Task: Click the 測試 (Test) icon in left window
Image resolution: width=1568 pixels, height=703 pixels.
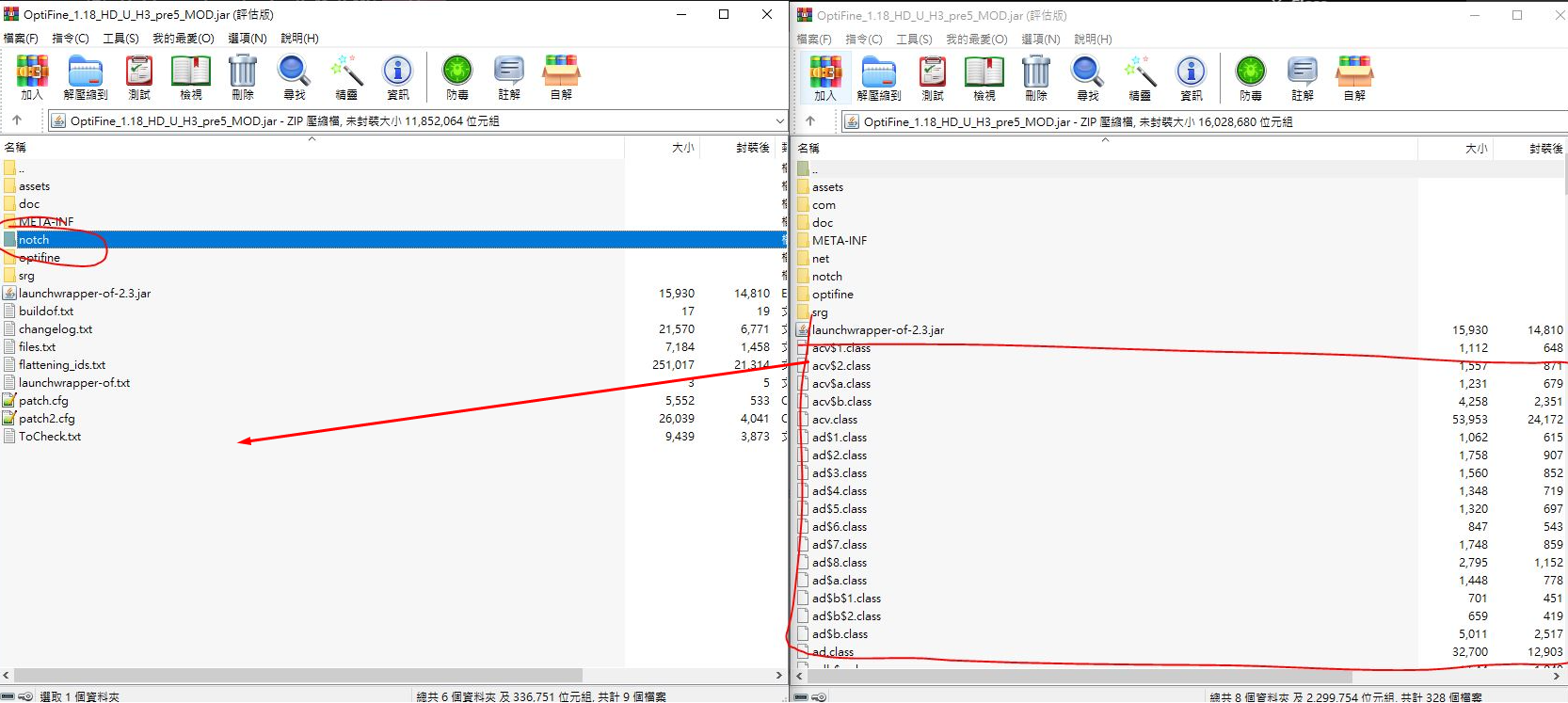Action: tap(138, 77)
